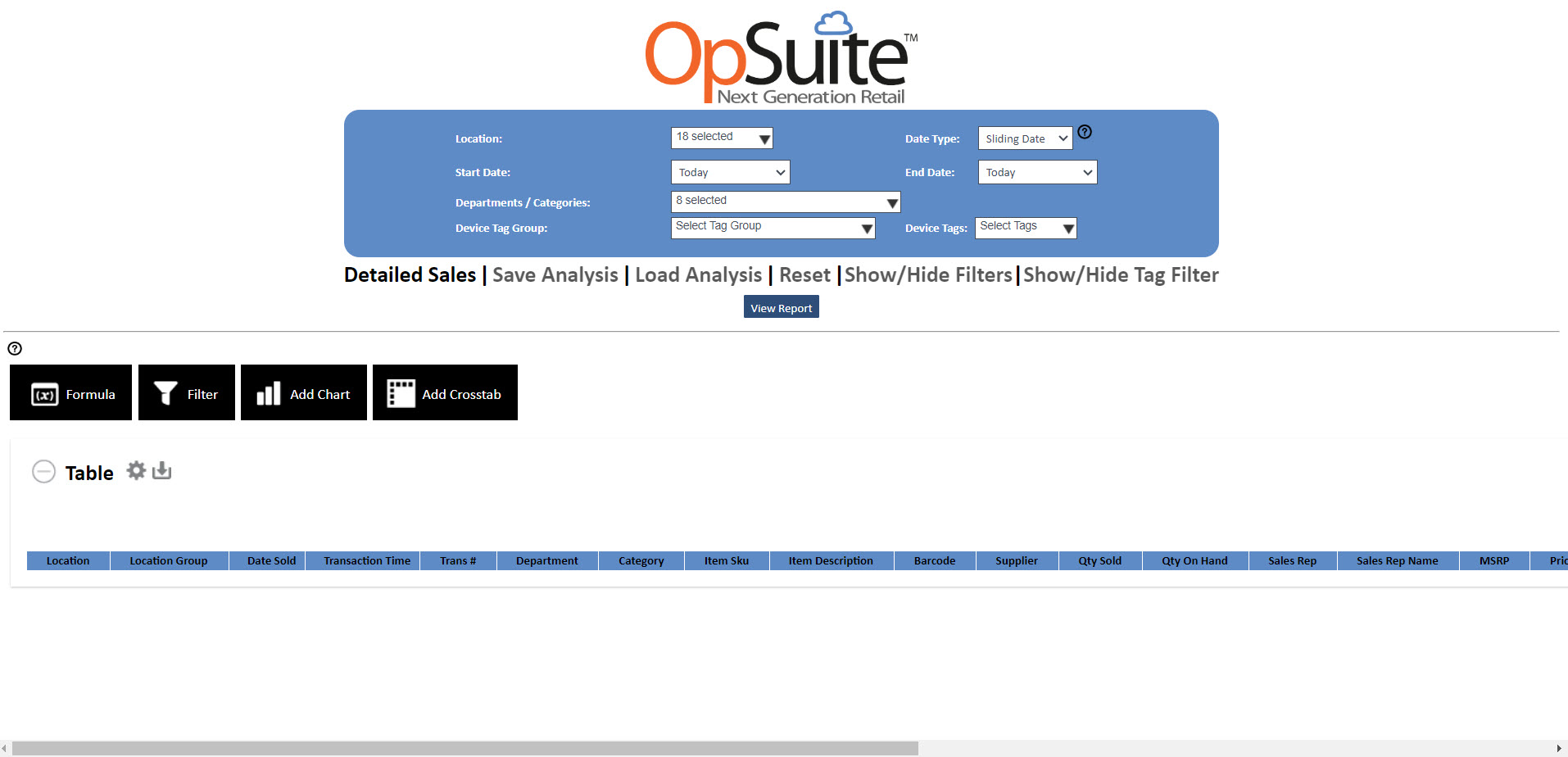1568x757 pixels.
Task: Click Add Chart button
Action: (304, 393)
